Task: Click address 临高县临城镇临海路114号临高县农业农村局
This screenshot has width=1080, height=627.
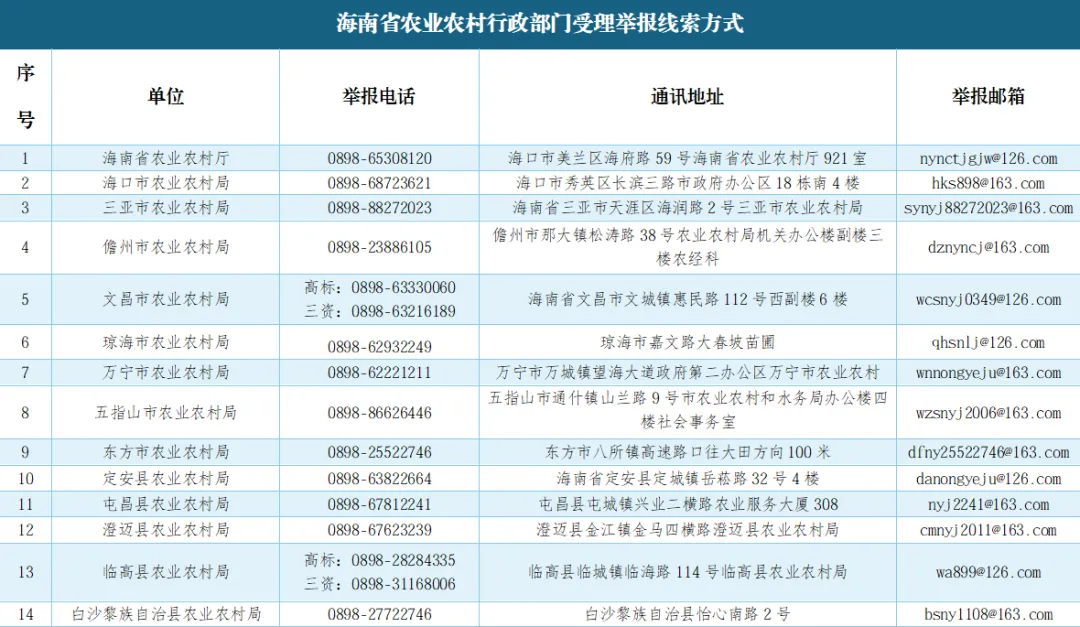Action: coord(687,572)
